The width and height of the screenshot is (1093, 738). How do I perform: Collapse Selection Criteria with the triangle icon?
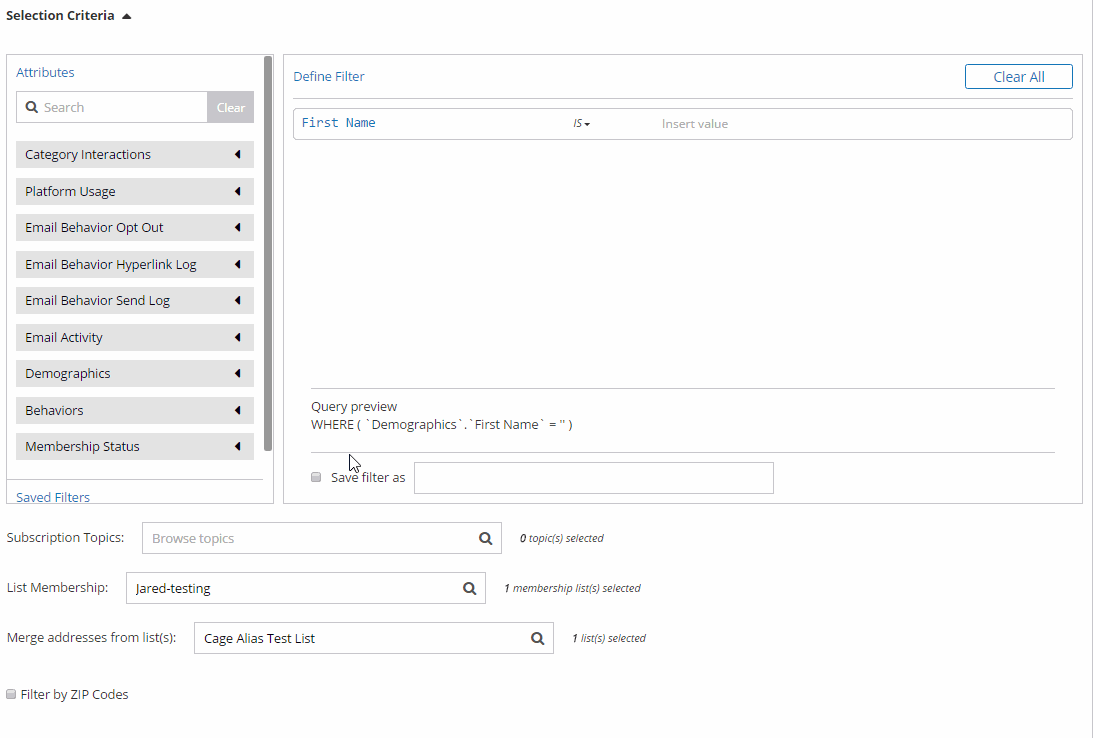click(126, 16)
